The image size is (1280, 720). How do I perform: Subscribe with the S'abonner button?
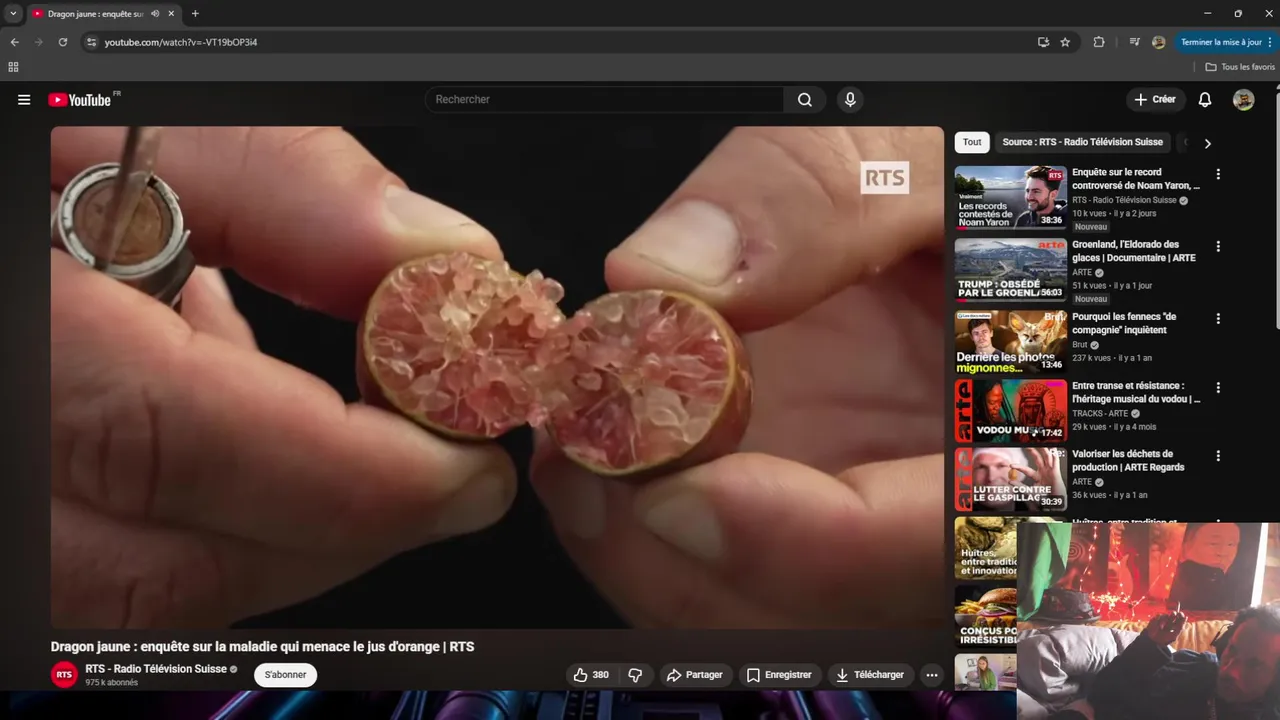coord(285,675)
